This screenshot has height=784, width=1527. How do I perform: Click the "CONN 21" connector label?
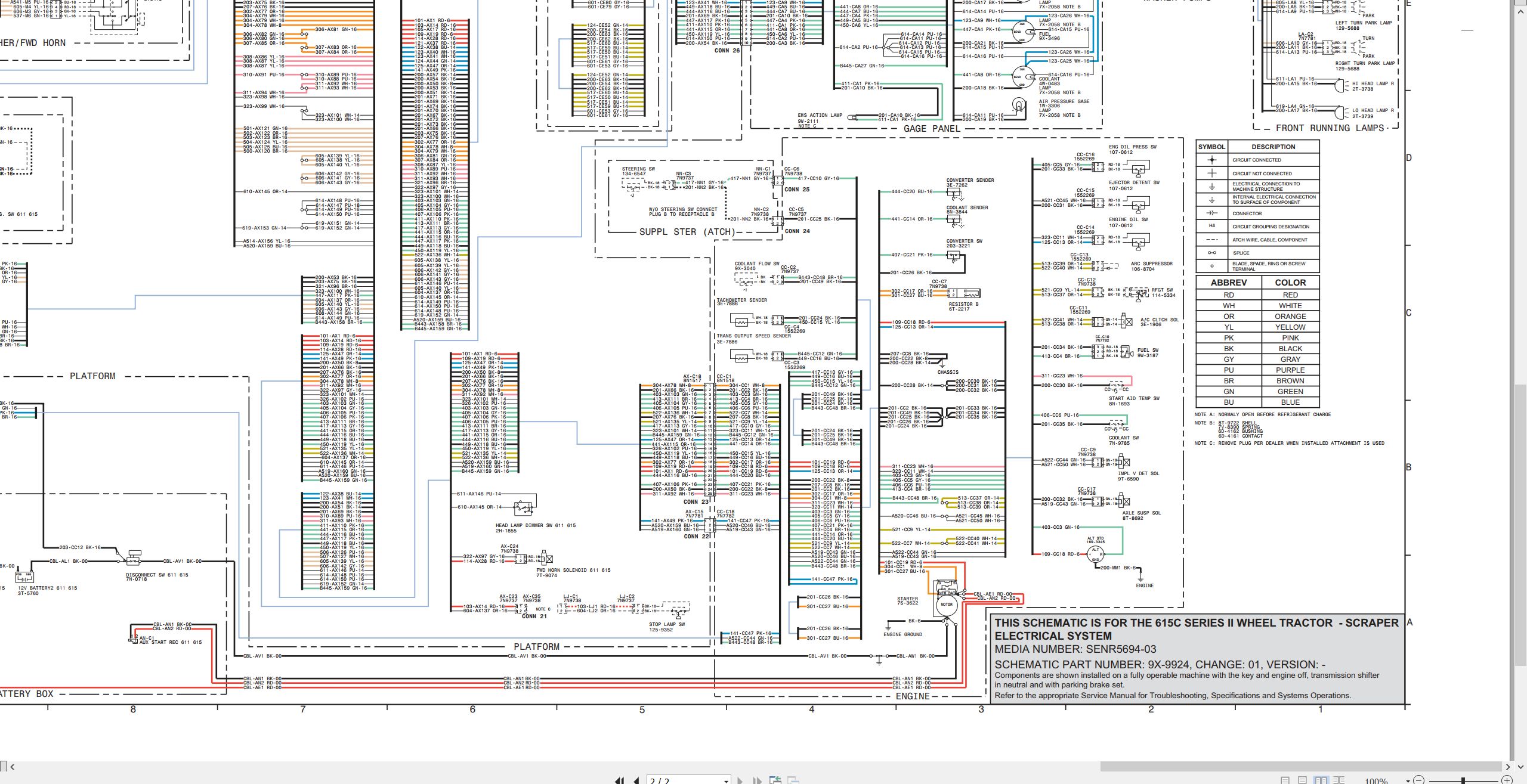coord(534,616)
